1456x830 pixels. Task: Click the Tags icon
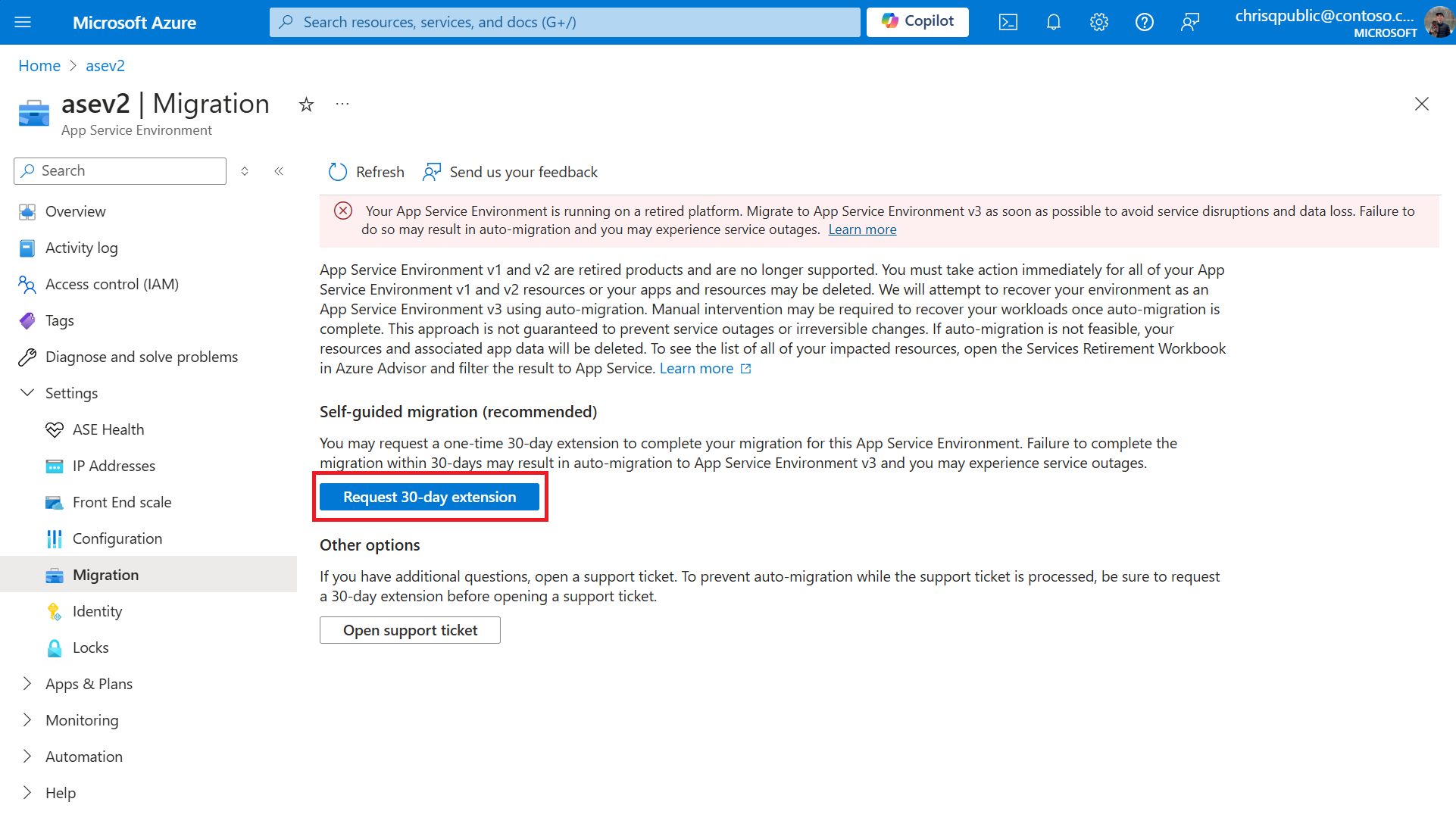point(27,319)
